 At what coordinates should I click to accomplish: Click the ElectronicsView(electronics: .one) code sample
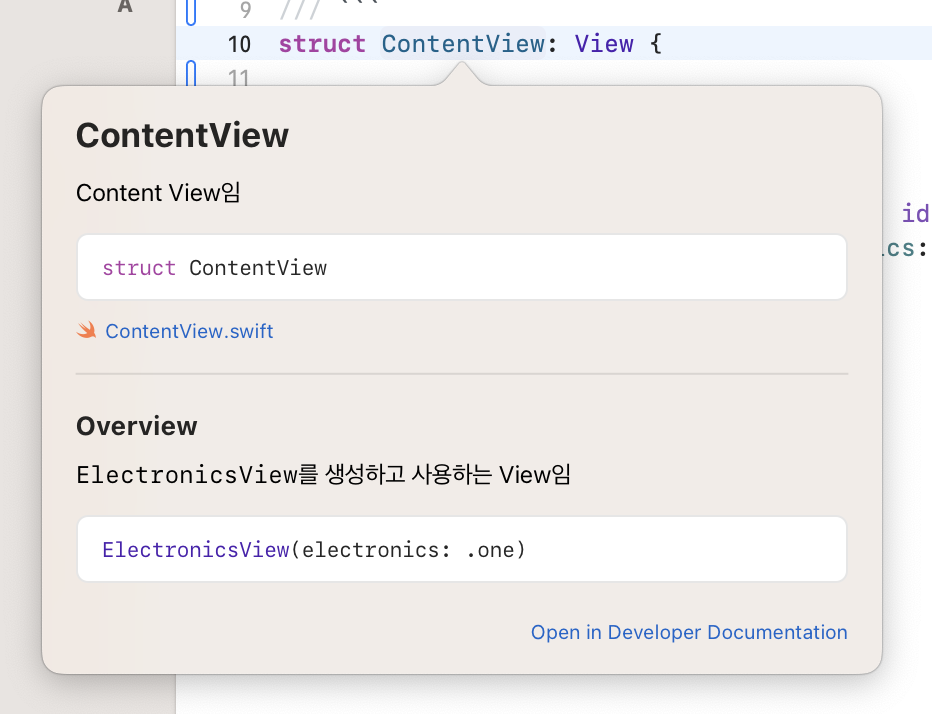click(462, 549)
